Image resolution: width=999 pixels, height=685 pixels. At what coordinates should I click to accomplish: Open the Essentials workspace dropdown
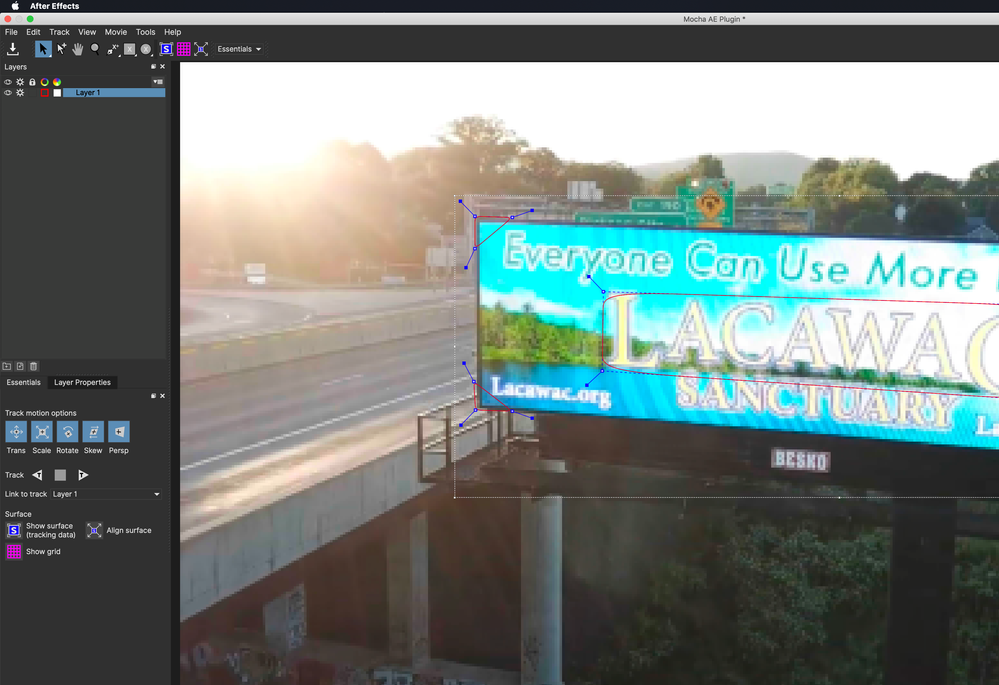tap(239, 49)
